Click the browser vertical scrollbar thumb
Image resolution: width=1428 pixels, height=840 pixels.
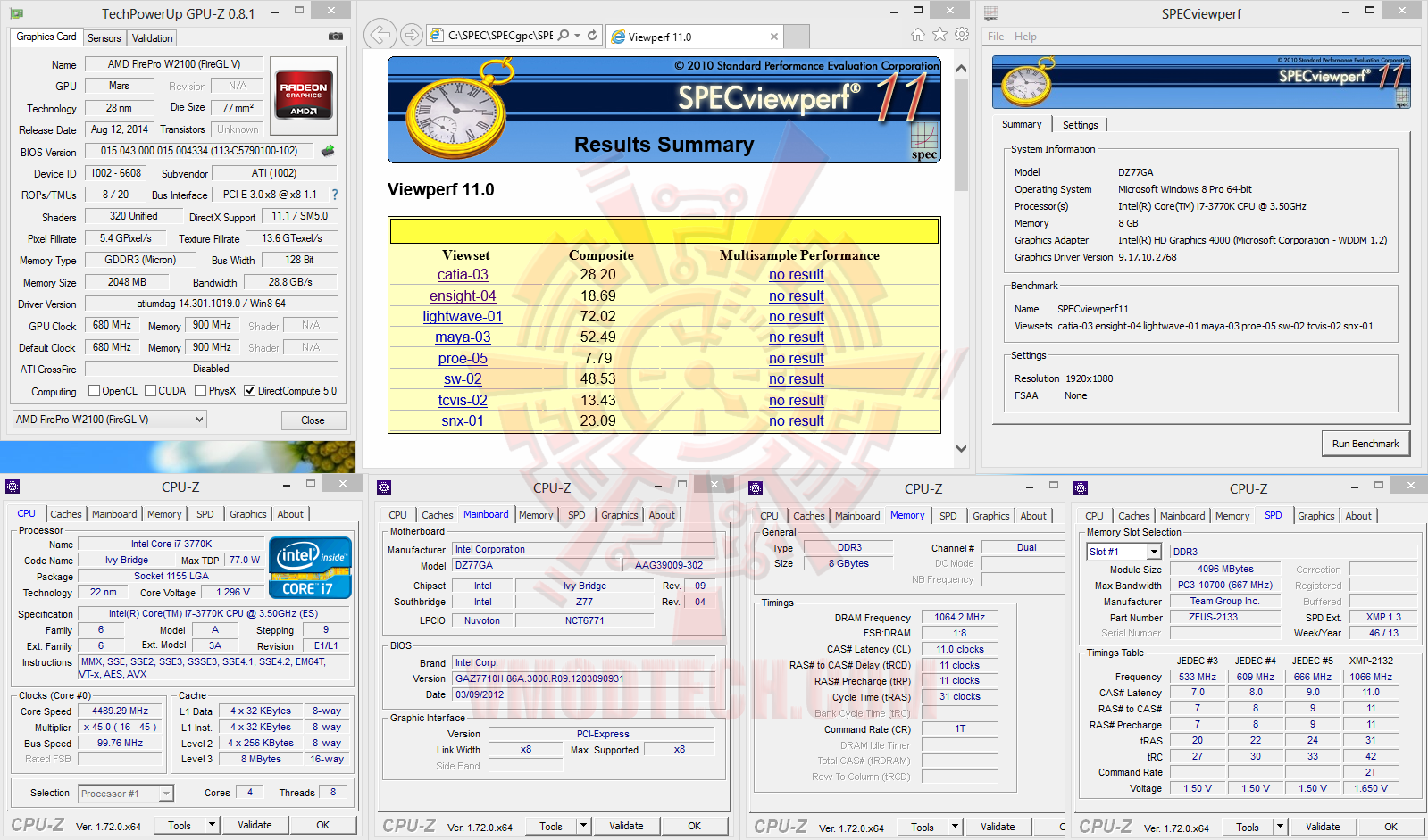tap(961, 136)
